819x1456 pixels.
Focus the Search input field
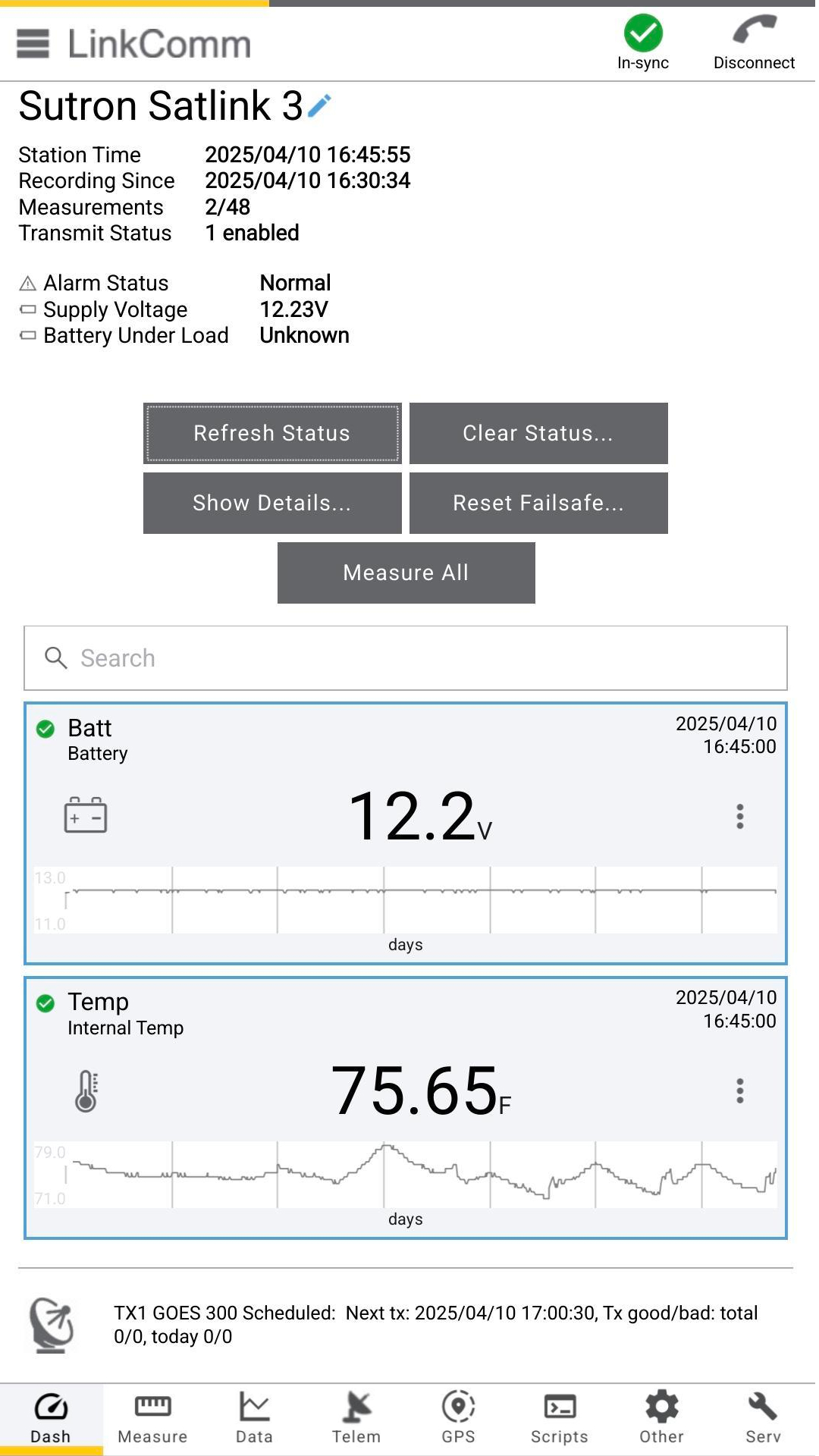[406, 657]
